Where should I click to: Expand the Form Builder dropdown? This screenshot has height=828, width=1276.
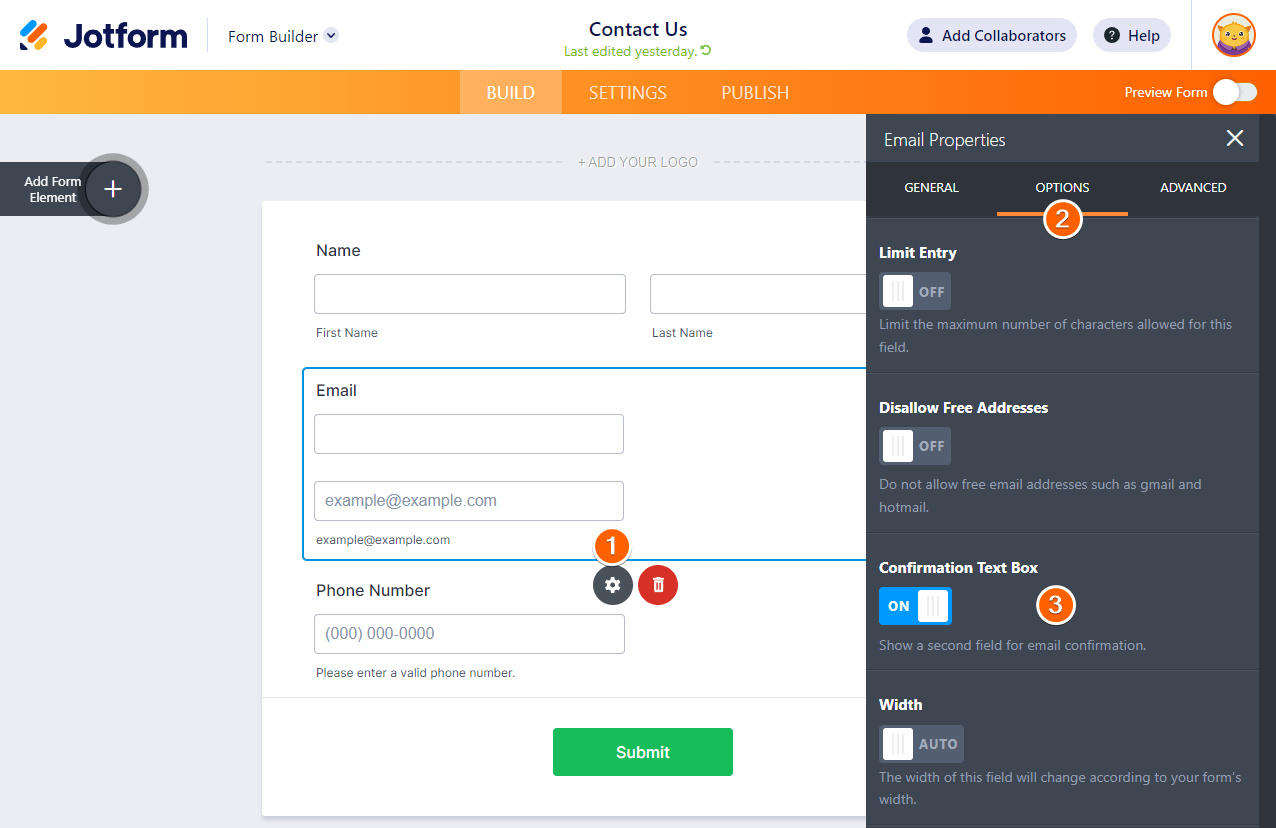point(331,36)
